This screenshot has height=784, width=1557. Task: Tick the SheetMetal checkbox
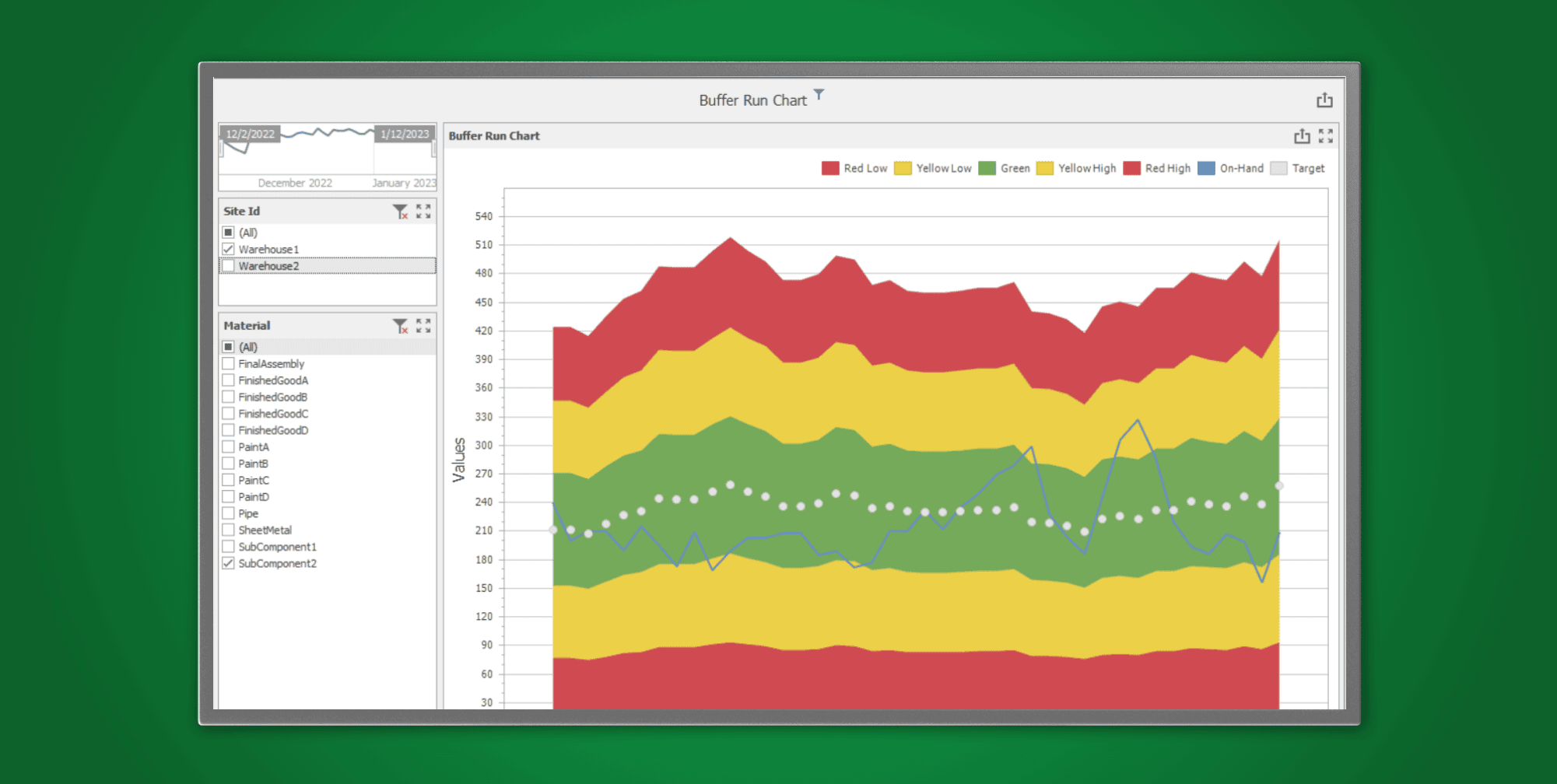[229, 530]
